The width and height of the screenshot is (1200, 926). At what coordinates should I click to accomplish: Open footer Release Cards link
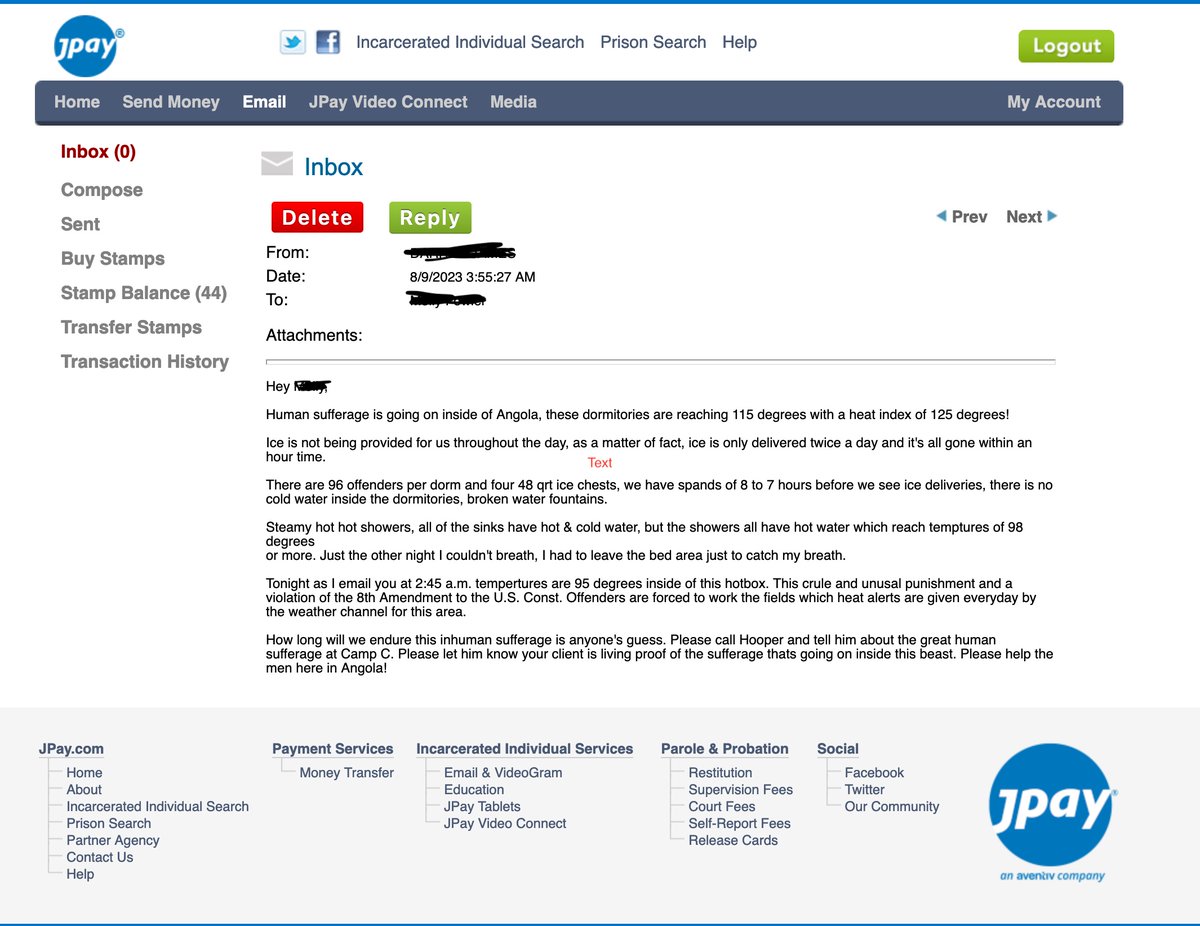733,841
